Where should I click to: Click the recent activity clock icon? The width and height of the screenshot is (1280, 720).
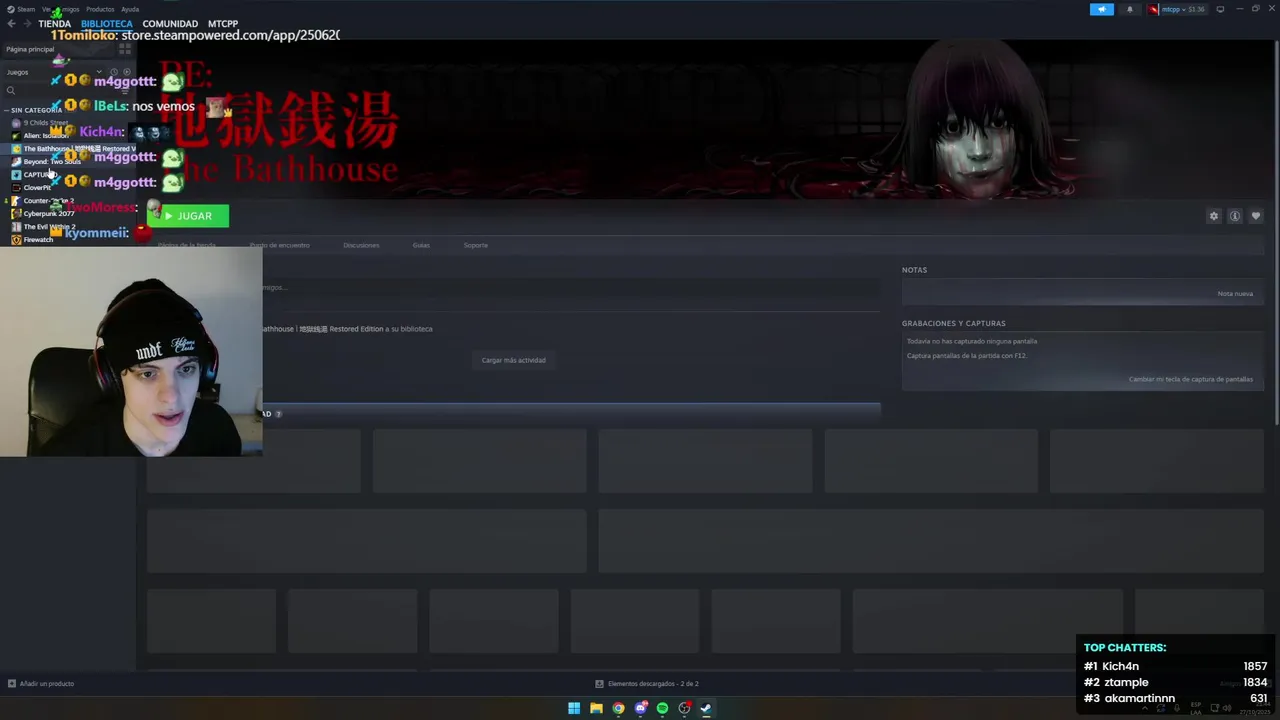click(x=113, y=72)
